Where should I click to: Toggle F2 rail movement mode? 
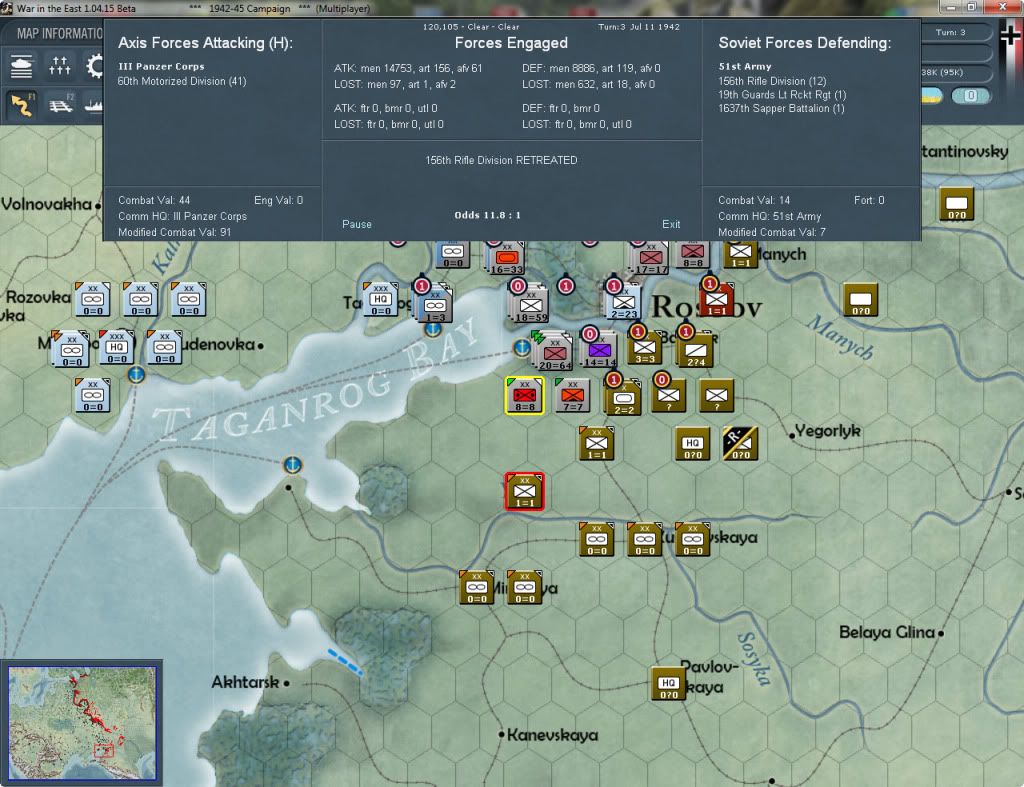click(61, 104)
